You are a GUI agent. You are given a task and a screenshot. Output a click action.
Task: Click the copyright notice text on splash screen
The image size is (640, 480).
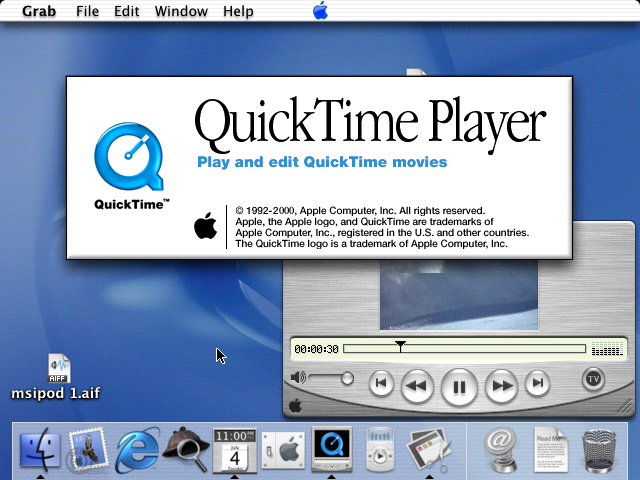tap(382, 227)
